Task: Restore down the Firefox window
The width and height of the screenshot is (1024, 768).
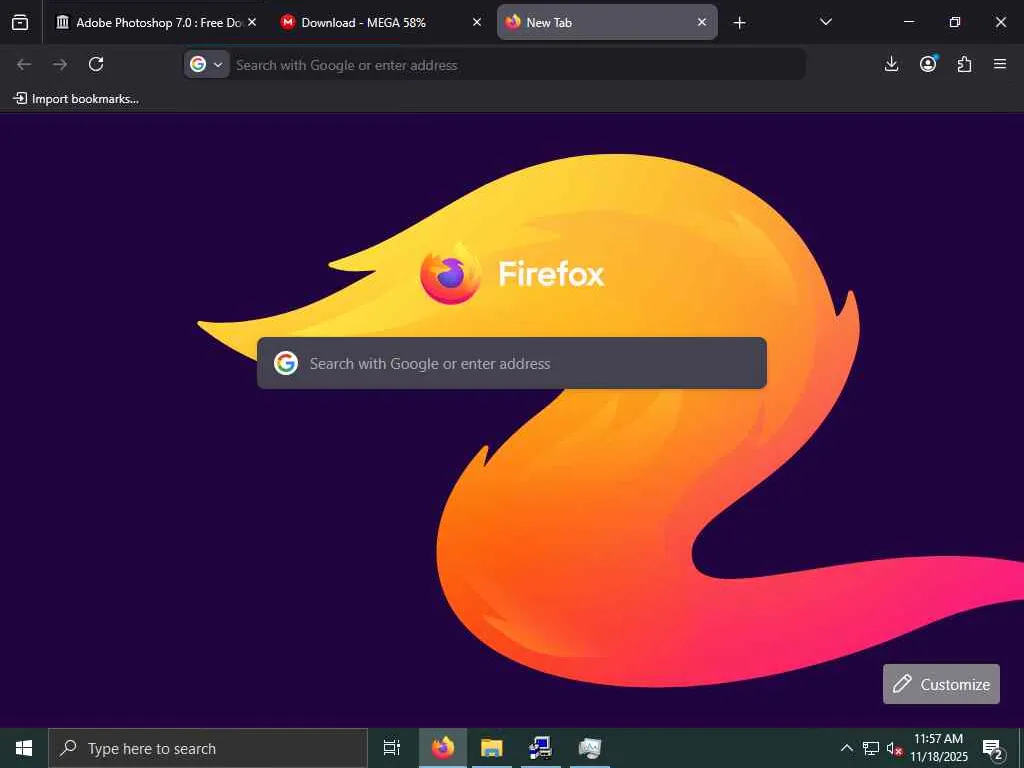Action: pos(955,22)
